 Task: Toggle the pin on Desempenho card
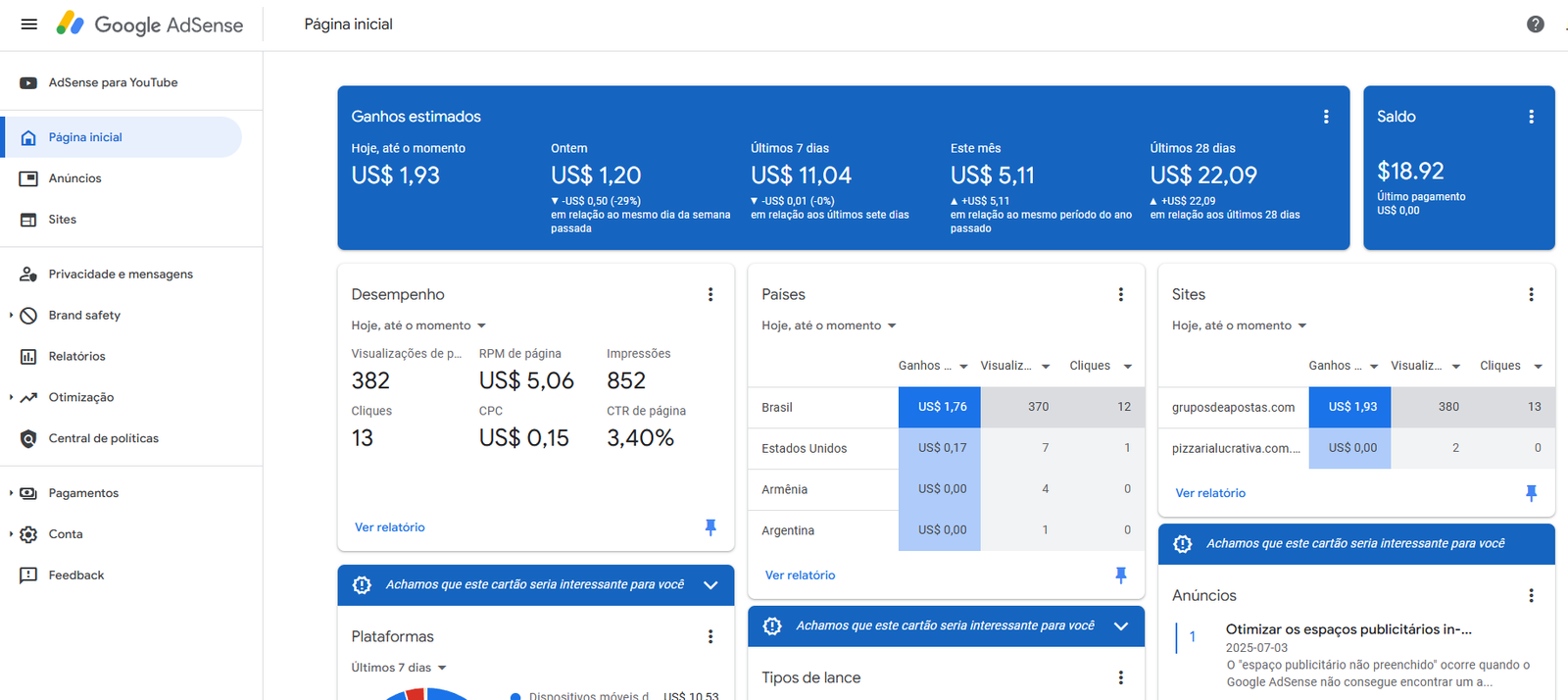[710, 527]
